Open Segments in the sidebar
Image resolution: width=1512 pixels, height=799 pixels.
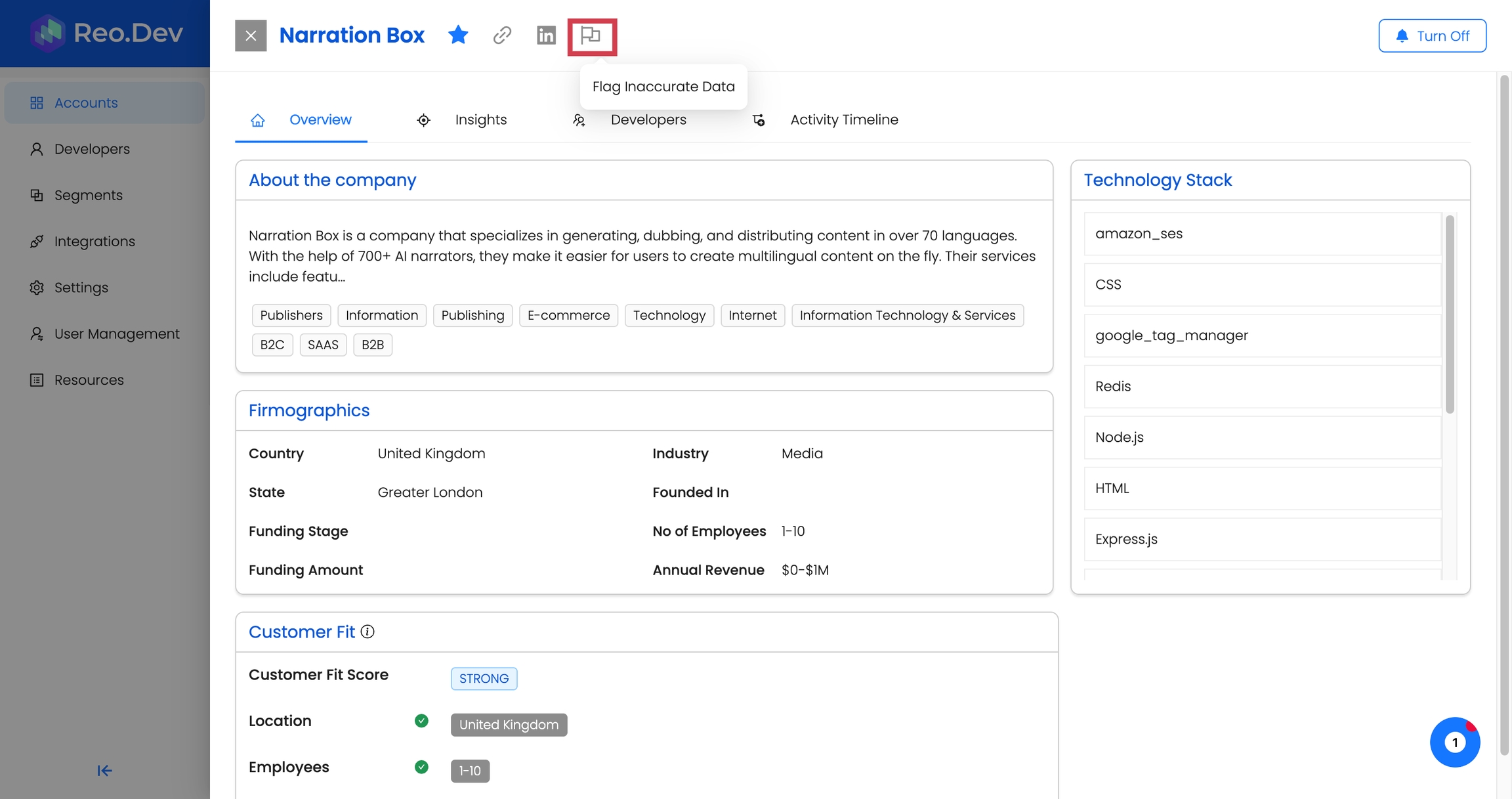[x=88, y=196]
